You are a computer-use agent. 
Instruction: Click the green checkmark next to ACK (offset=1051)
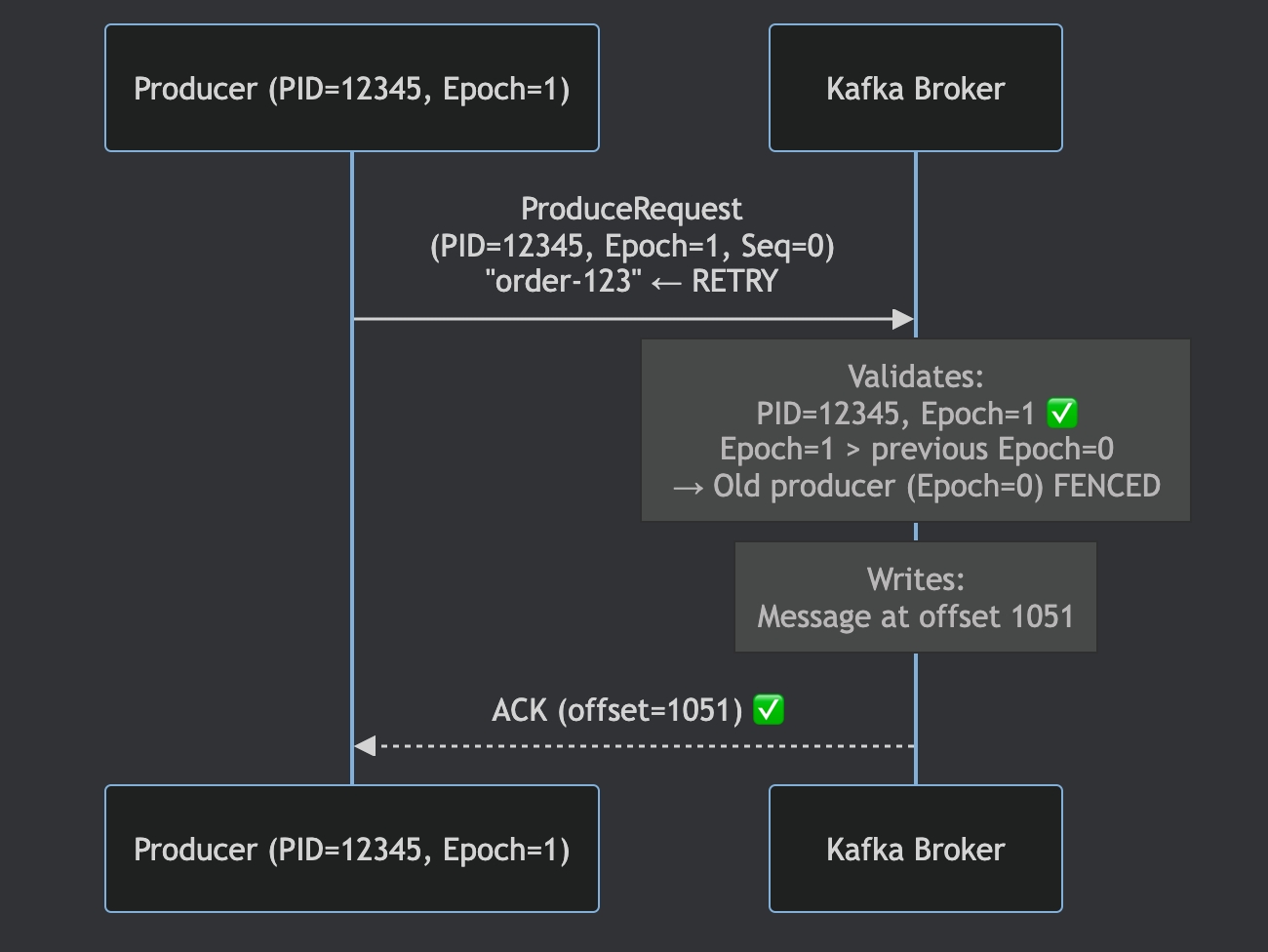[x=769, y=710]
